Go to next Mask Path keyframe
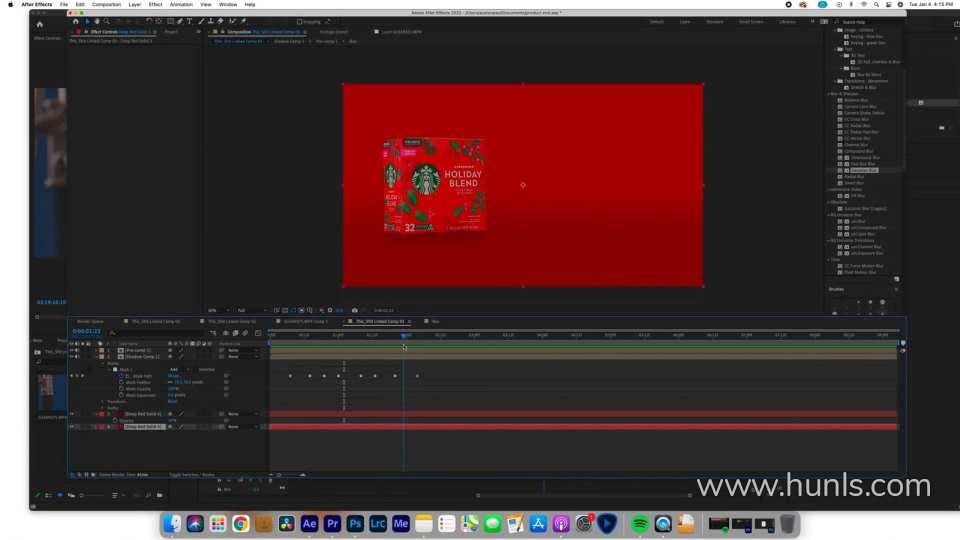Screen dimensions: 960x540 pyautogui.click(x=83, y=376)
